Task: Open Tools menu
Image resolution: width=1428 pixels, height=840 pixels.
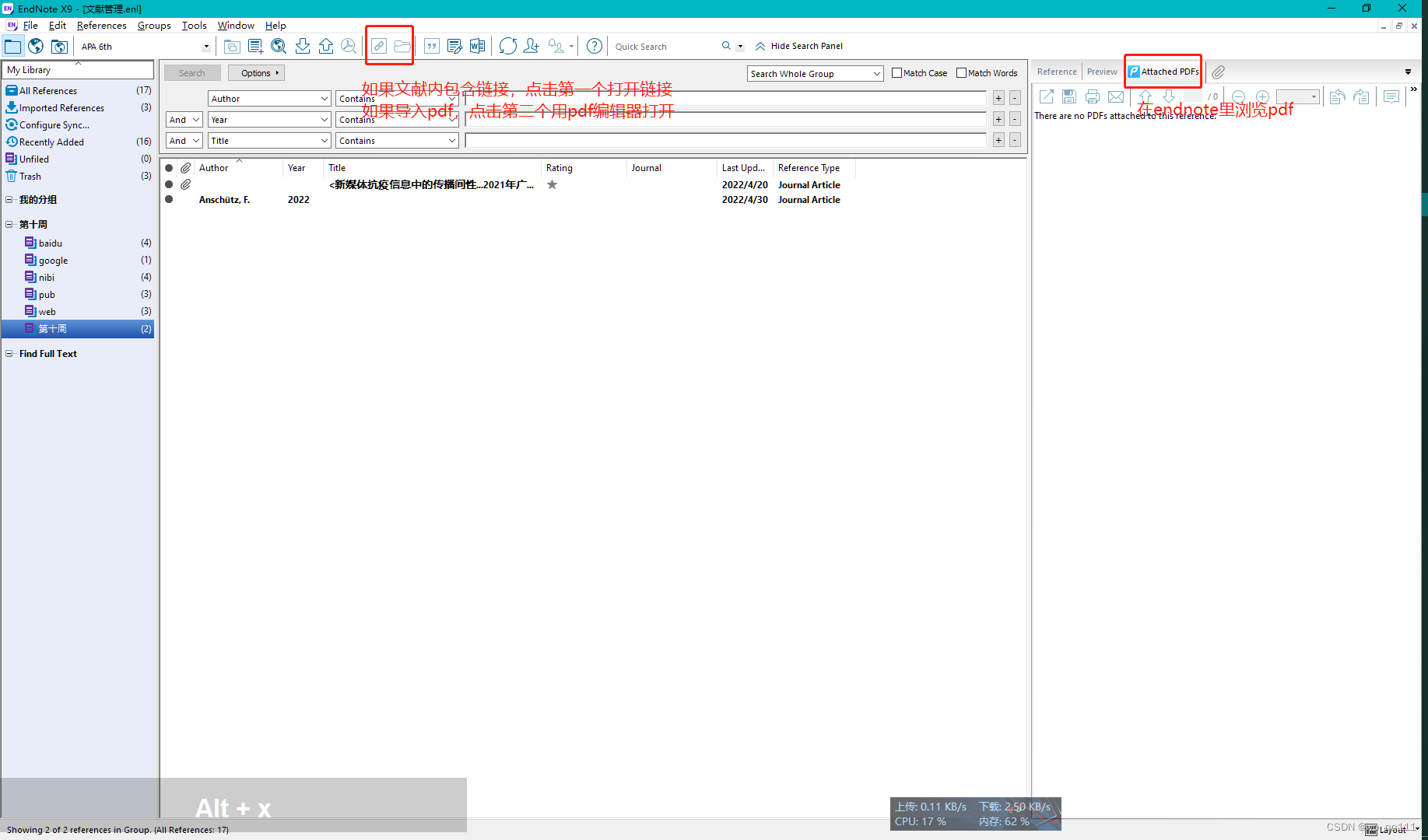Action: click(195, 26)
